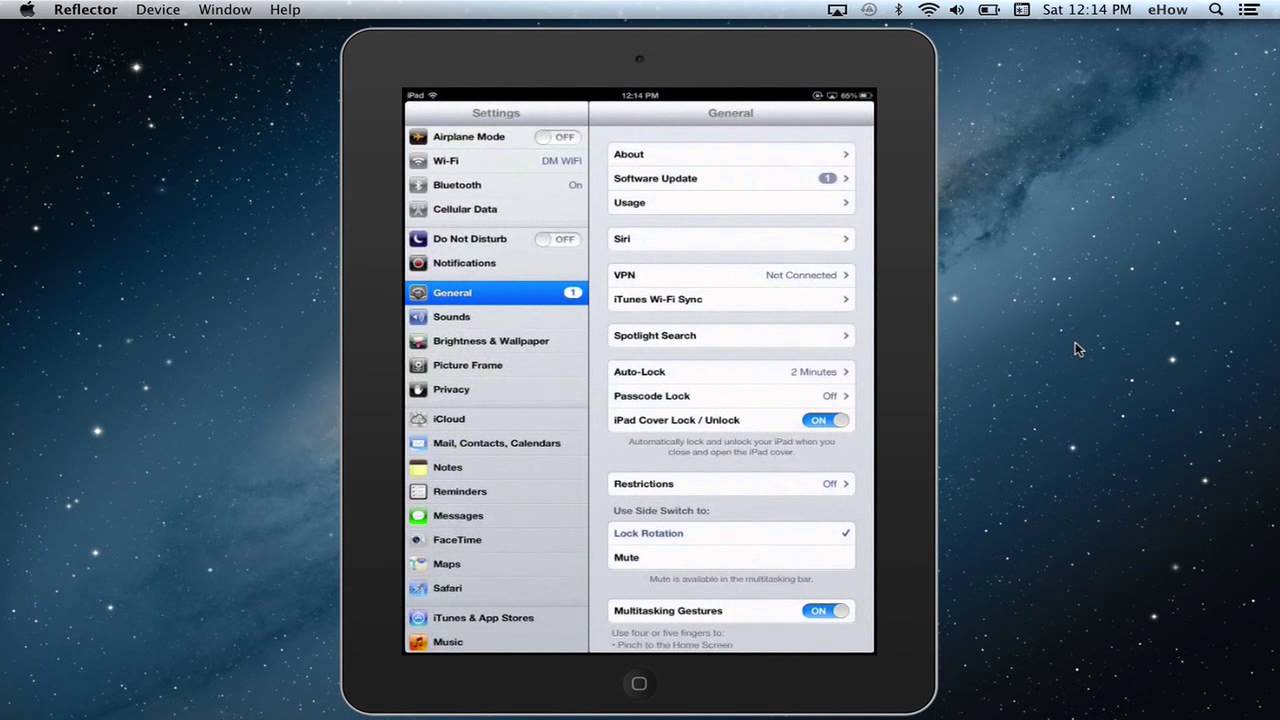The width and height of the screenshot is (1280, 720).
Task: Choose Lock Rotation for the side switch
Action: pos(731,533)
